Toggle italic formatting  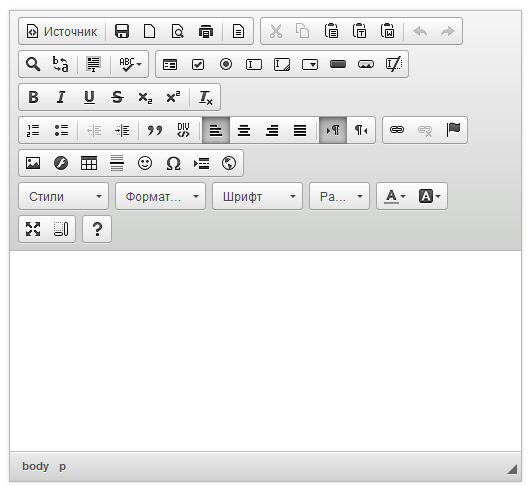61,97
